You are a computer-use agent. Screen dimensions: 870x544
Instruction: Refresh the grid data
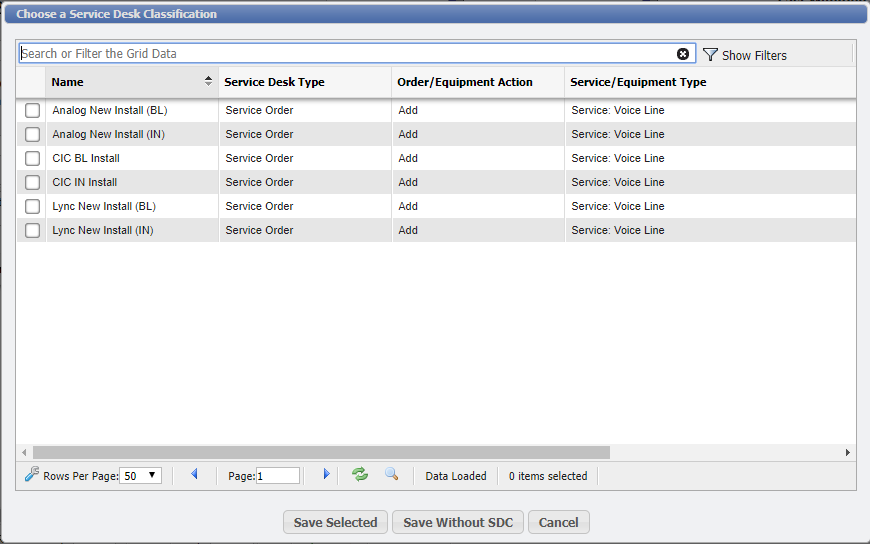(360, 475)
